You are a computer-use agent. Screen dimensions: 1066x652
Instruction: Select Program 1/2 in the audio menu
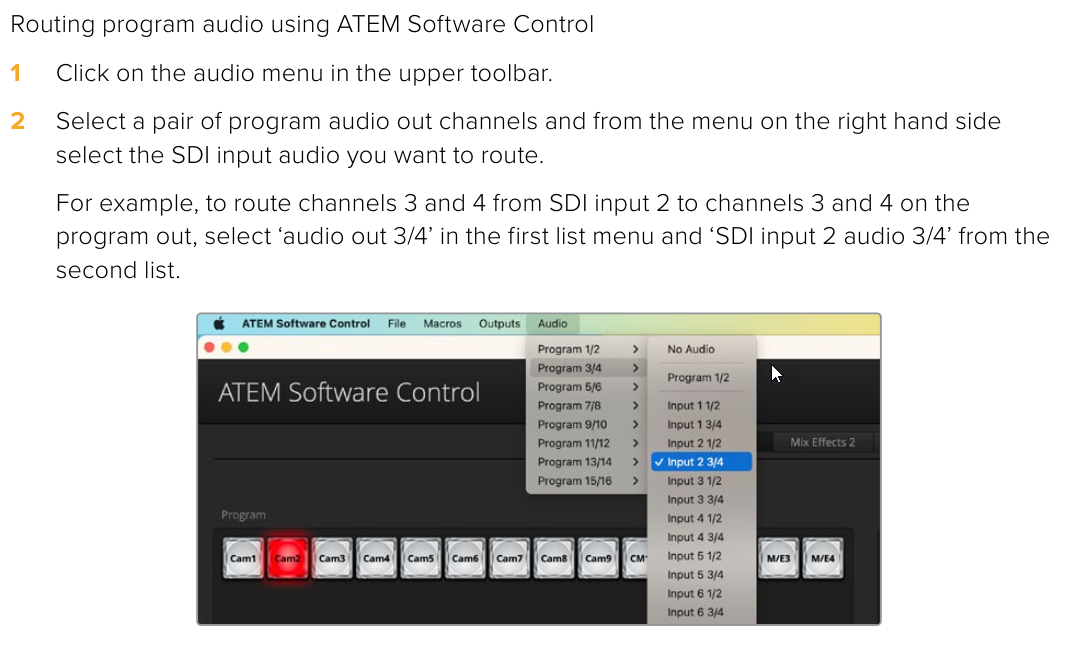pos(587,349)
